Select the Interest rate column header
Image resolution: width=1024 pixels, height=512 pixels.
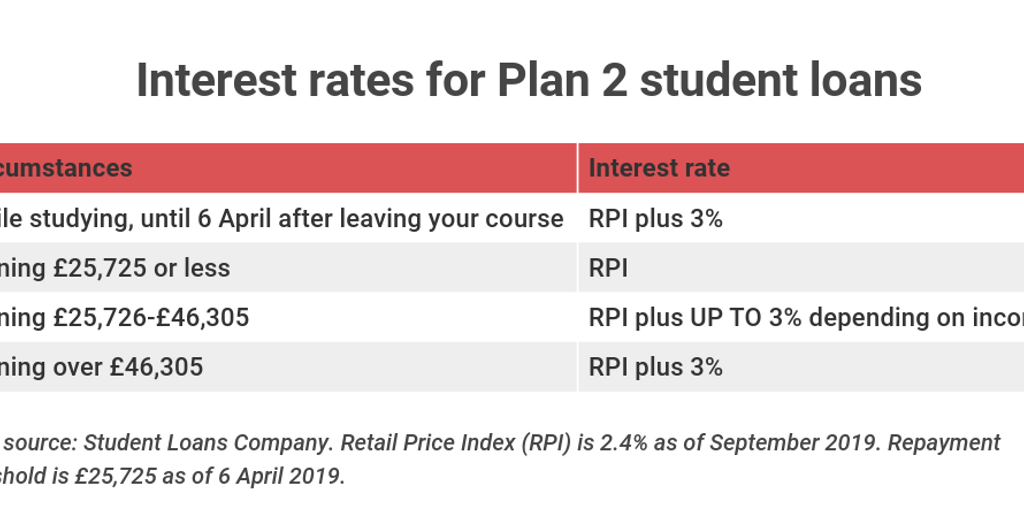(659, 168)
